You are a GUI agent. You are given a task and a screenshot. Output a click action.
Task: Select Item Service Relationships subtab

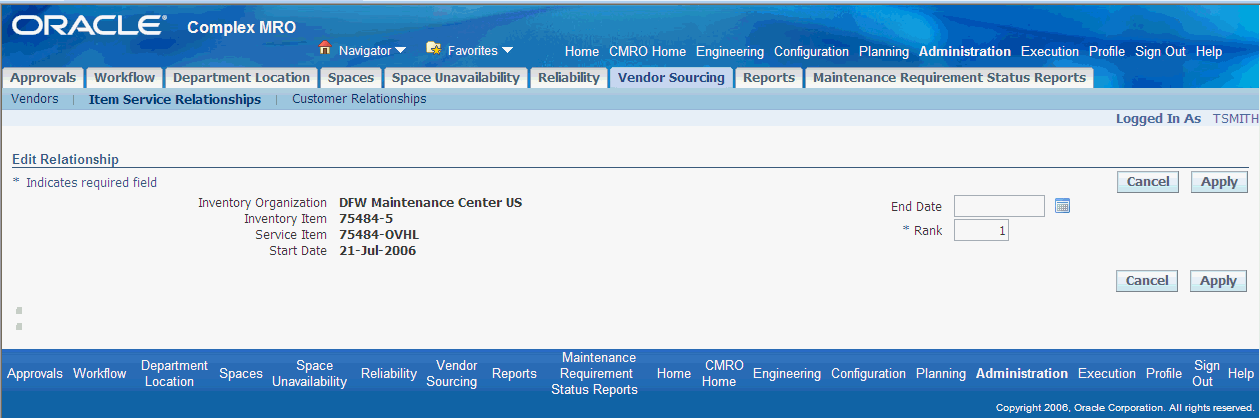point(175,99)
